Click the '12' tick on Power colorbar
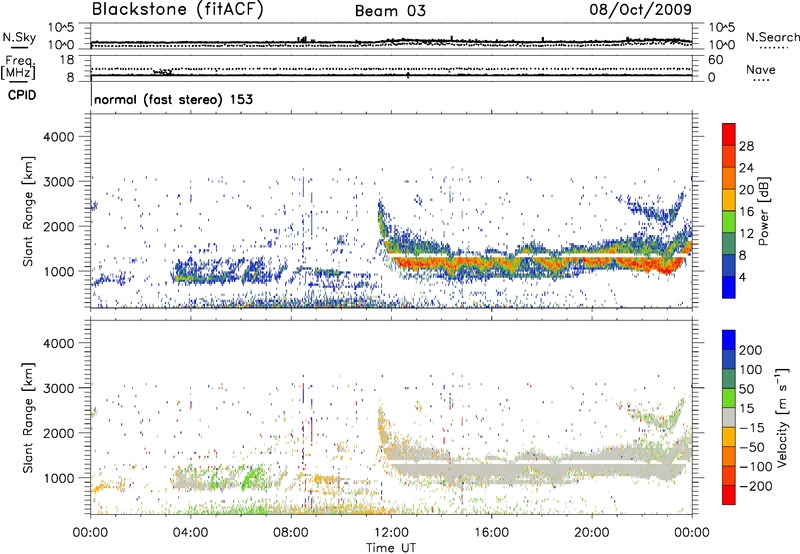The height and width of the screenshot is (554, 800). click(746, 234)
